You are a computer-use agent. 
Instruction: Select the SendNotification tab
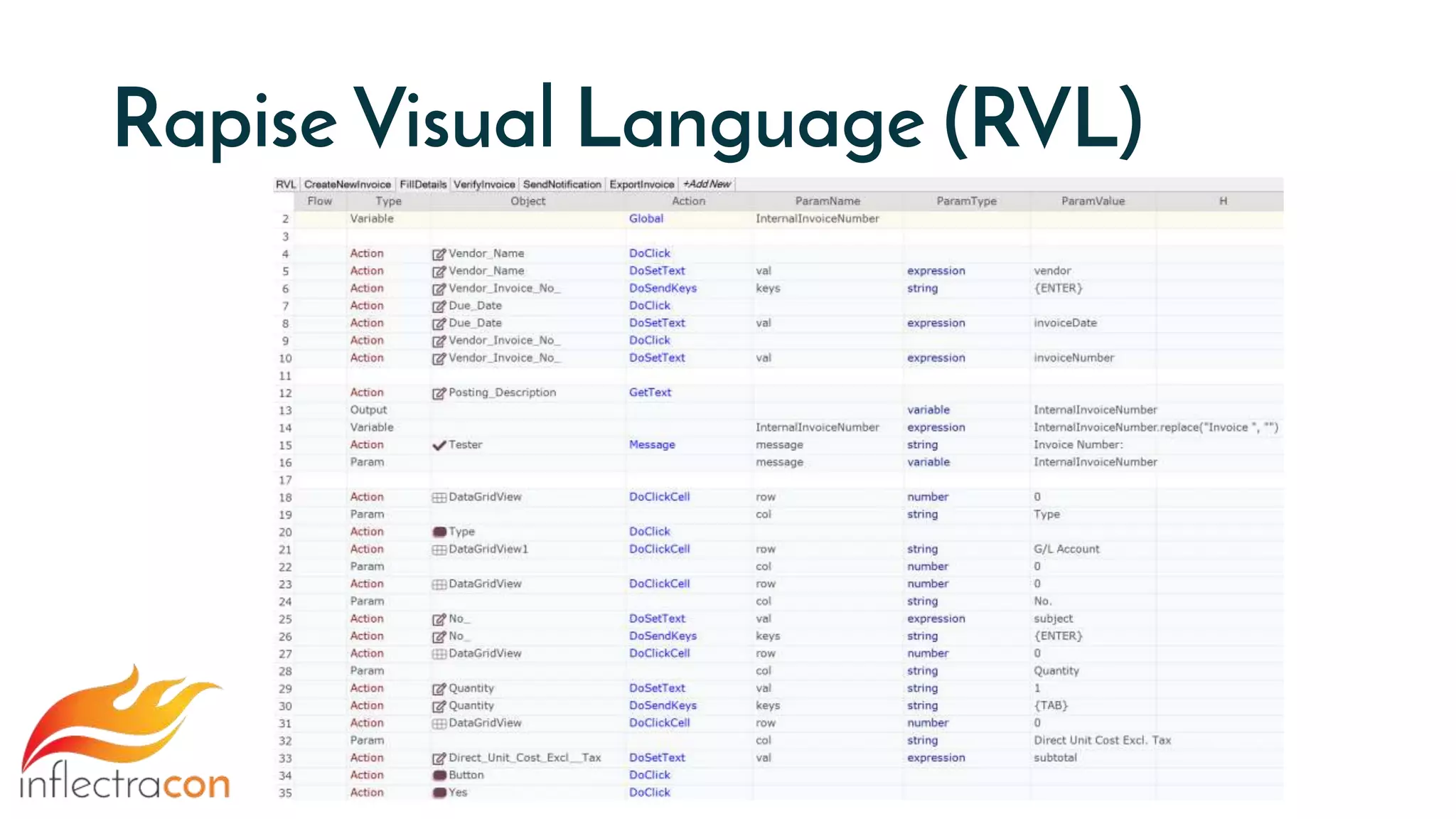pyautogui.click(x=562, y=184)
